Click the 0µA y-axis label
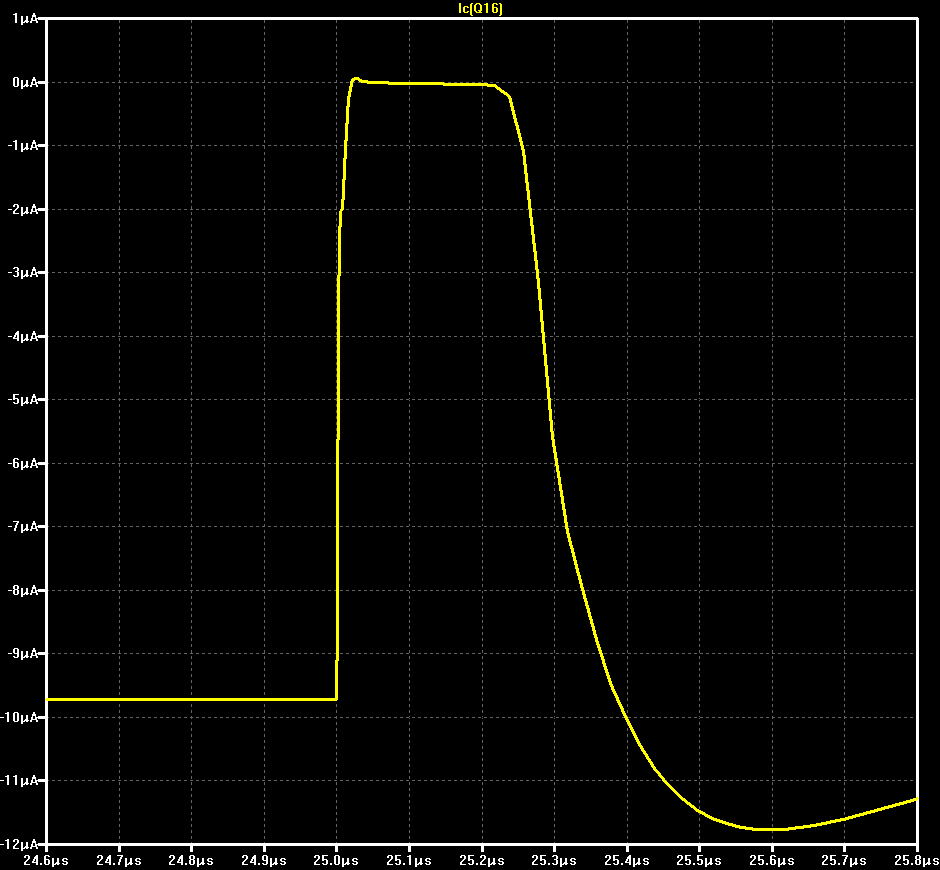 25,82
